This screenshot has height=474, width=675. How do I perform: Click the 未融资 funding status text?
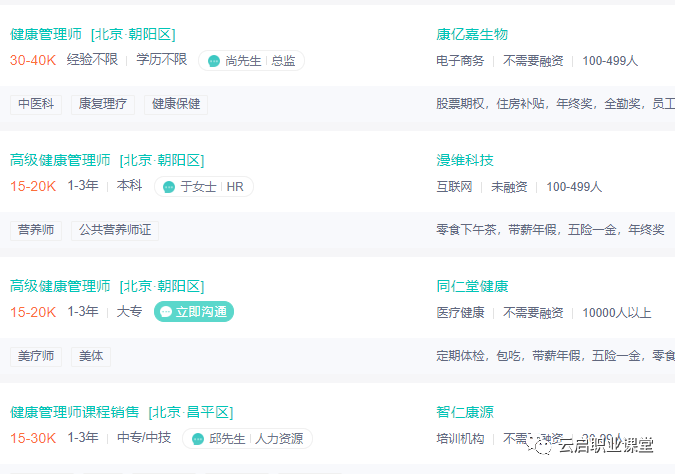[509, 187]
